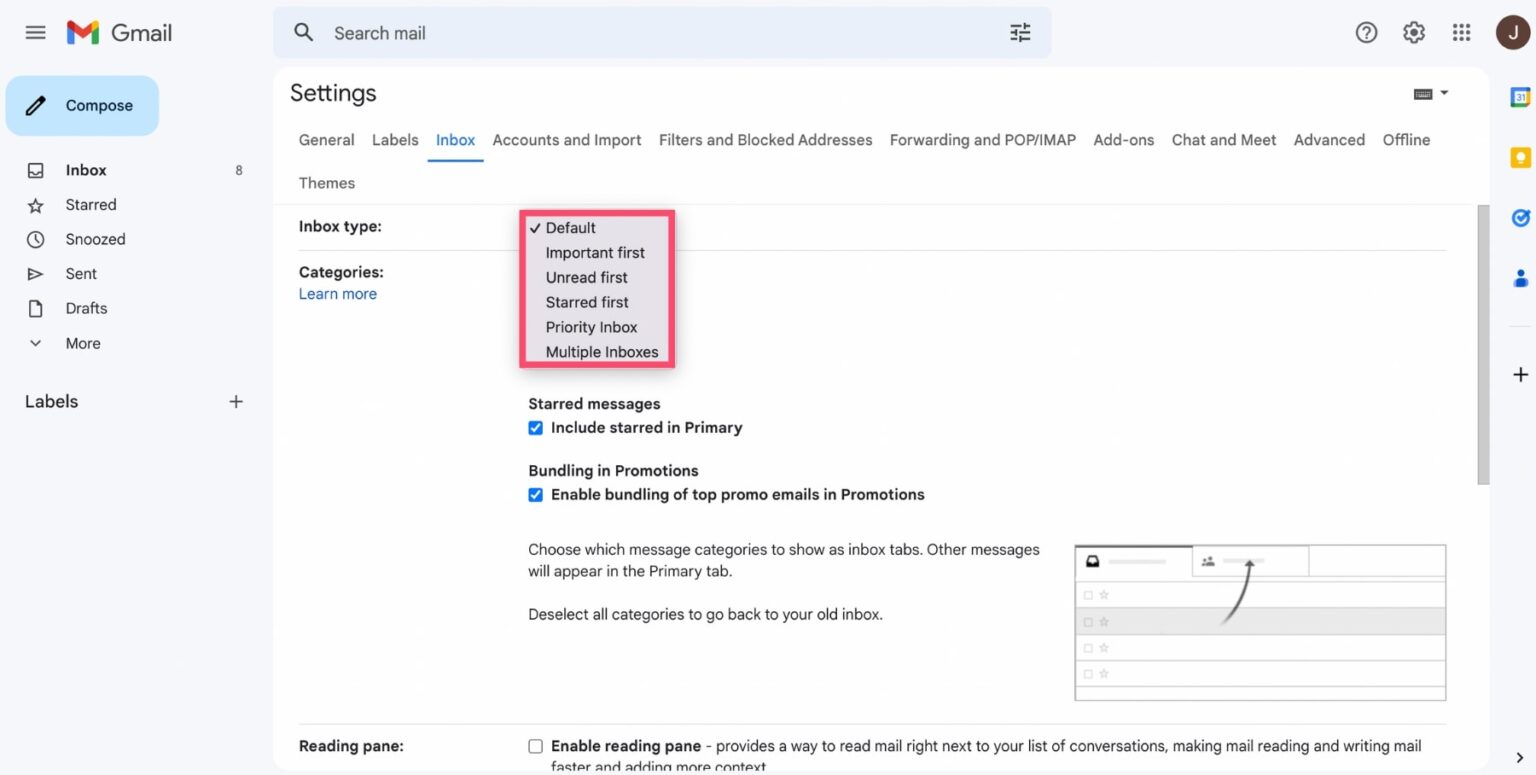Open the Learn more link under Categories
1536x775 pixels.
(337, 293)
